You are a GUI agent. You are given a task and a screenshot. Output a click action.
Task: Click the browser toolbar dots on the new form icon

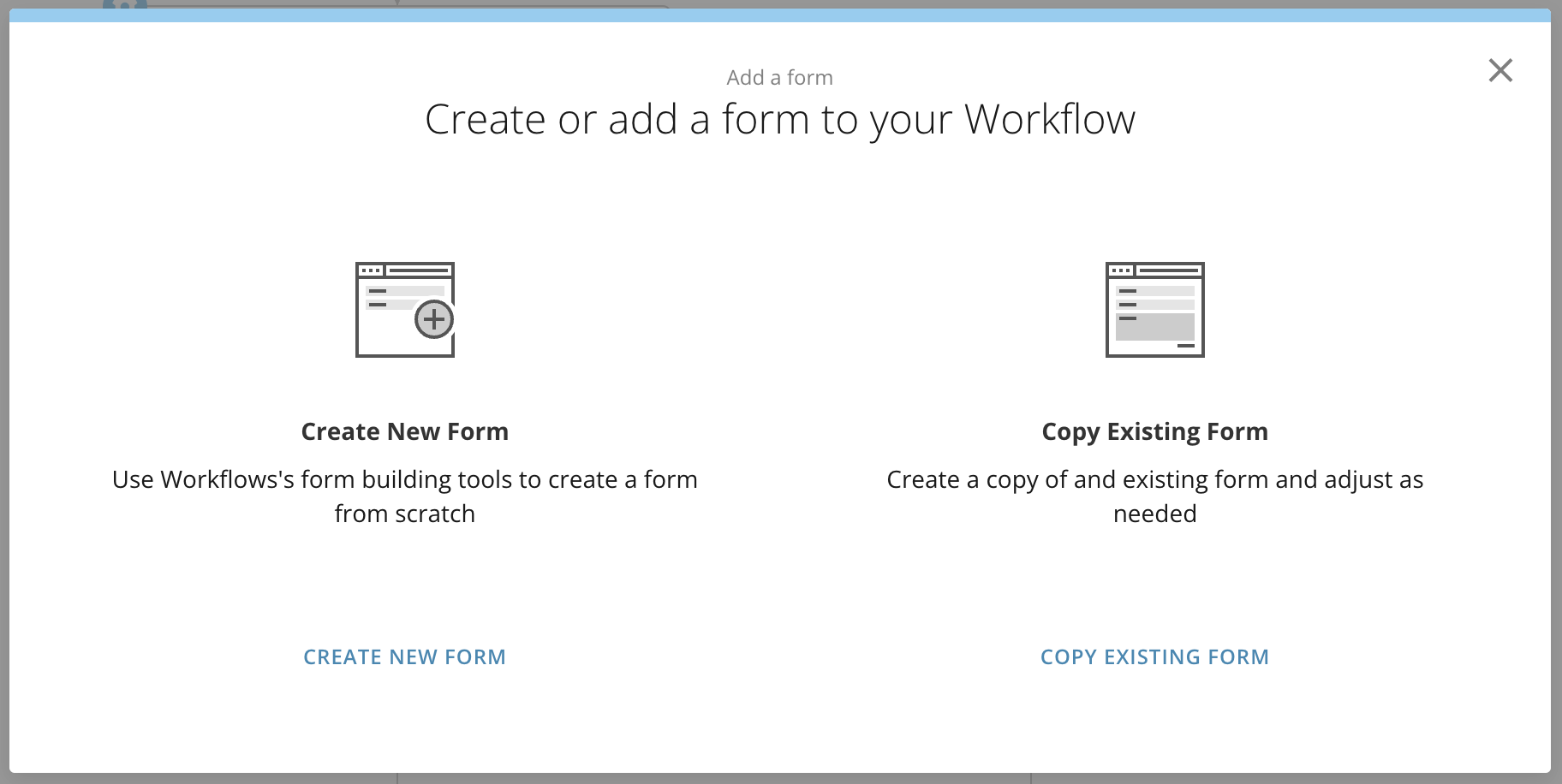coord(372,269)
